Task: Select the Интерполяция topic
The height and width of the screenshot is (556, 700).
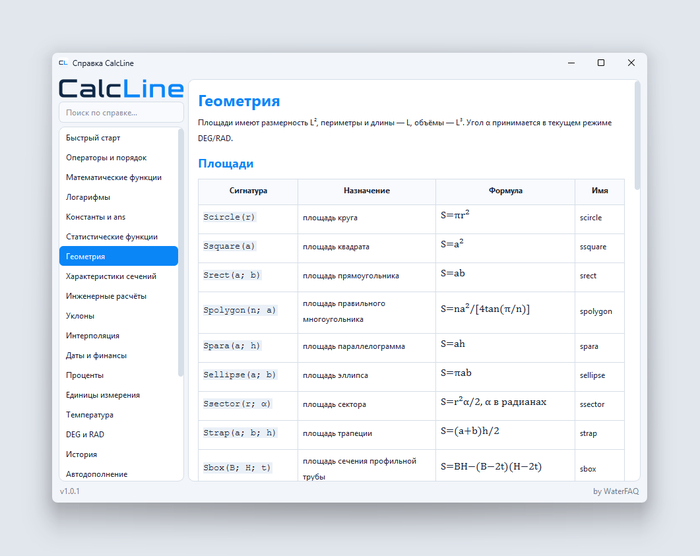Action: (x=118, y=335)
